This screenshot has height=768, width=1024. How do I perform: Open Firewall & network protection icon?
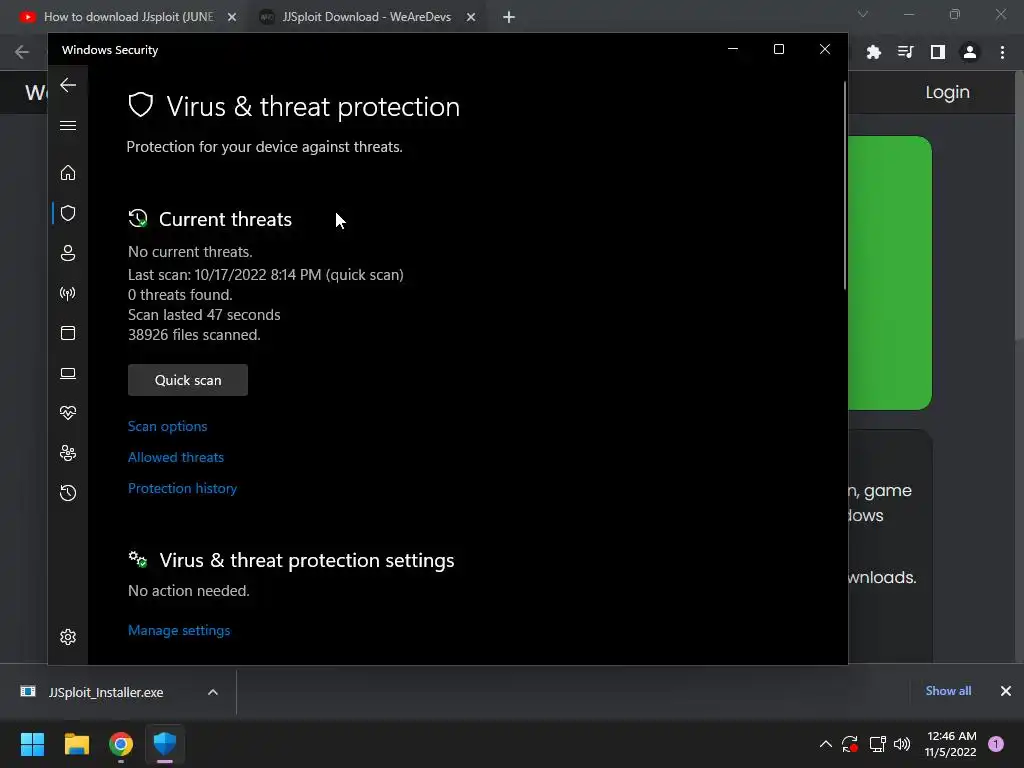68,293
